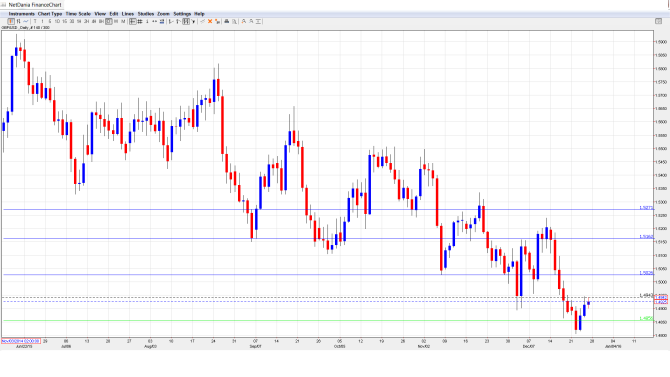Screen dimensions: 670x377
Task: Open the Help menu
Action: pos(199,14)
